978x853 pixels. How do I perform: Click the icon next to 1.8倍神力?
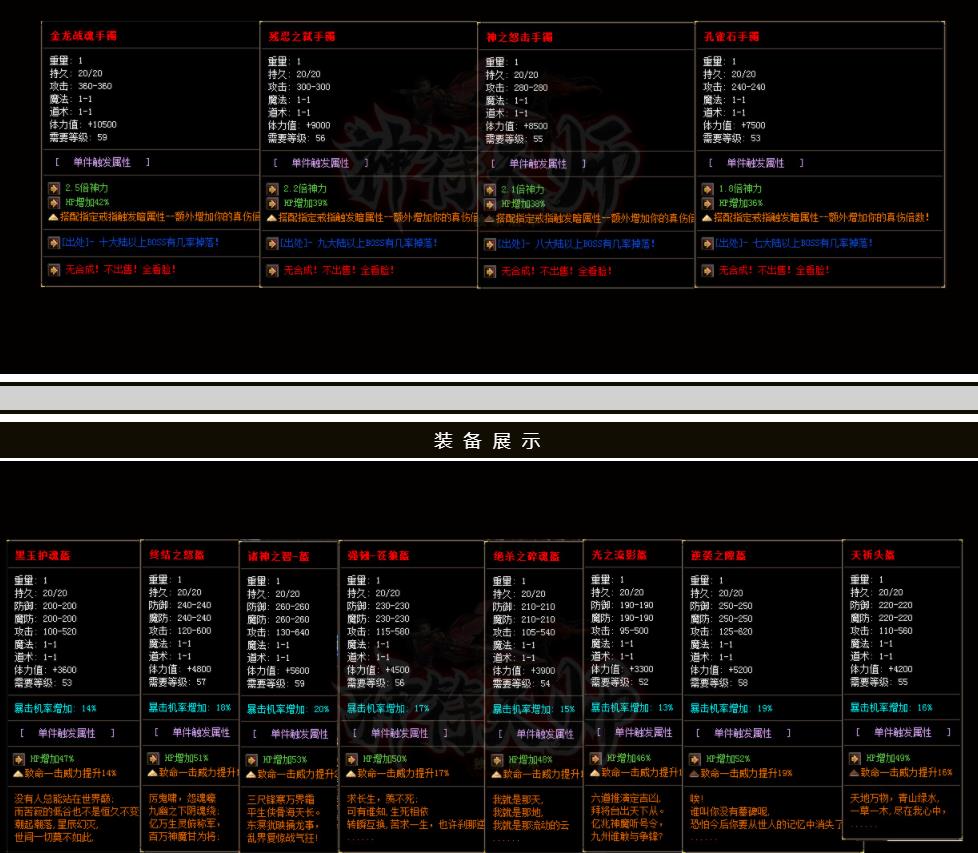point(707,189)
